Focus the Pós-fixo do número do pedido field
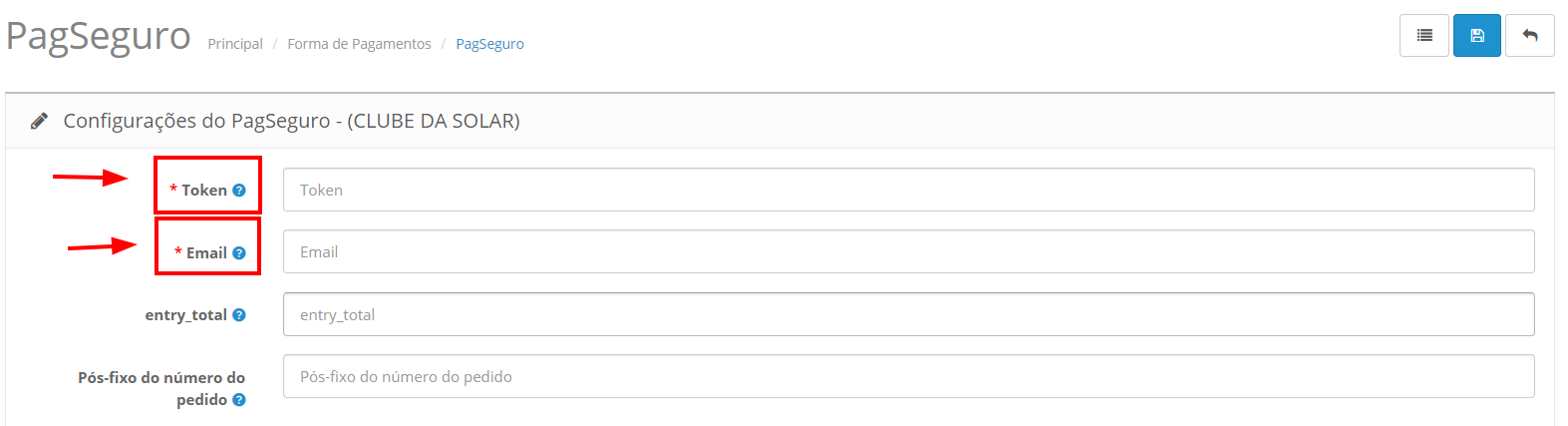The height and width of the screenshot is (426, 1568). (x=908, y=376)
